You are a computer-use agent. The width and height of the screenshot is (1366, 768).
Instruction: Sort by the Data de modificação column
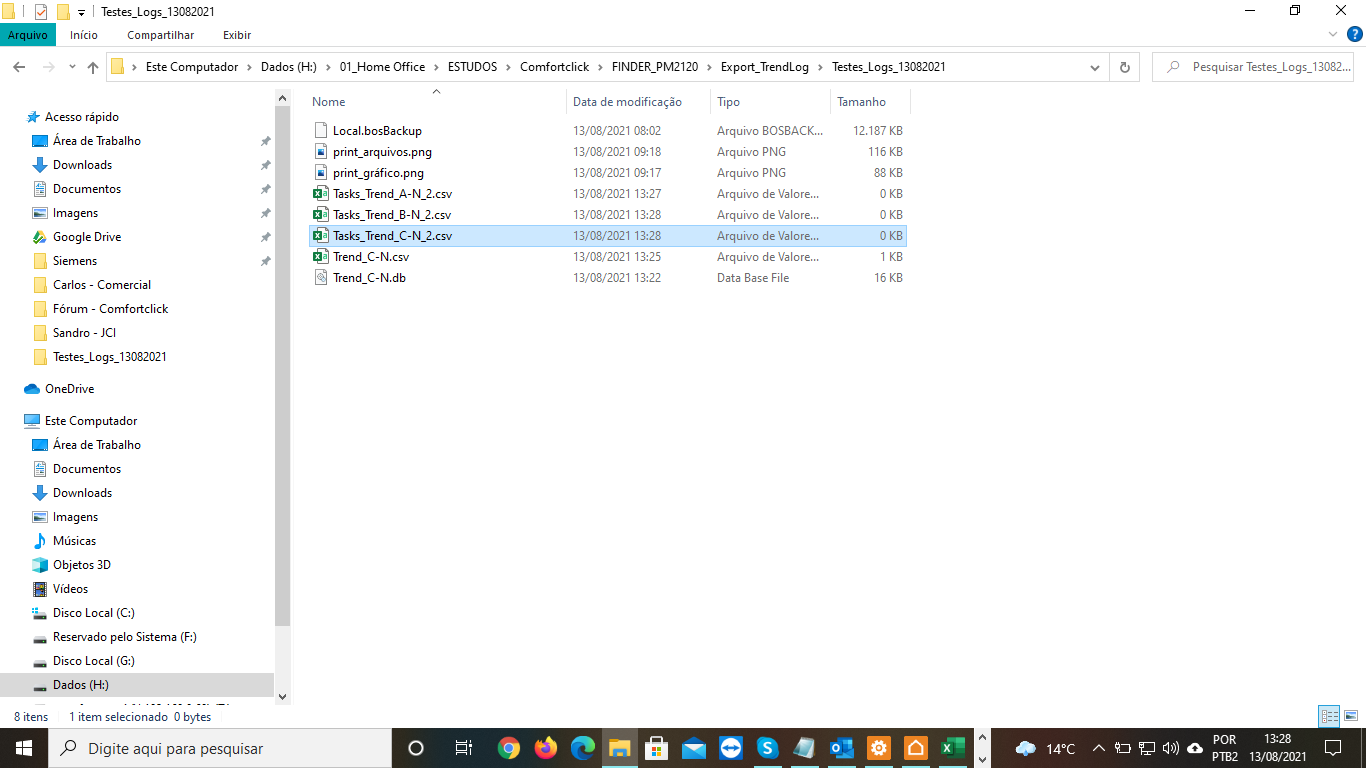627,102
